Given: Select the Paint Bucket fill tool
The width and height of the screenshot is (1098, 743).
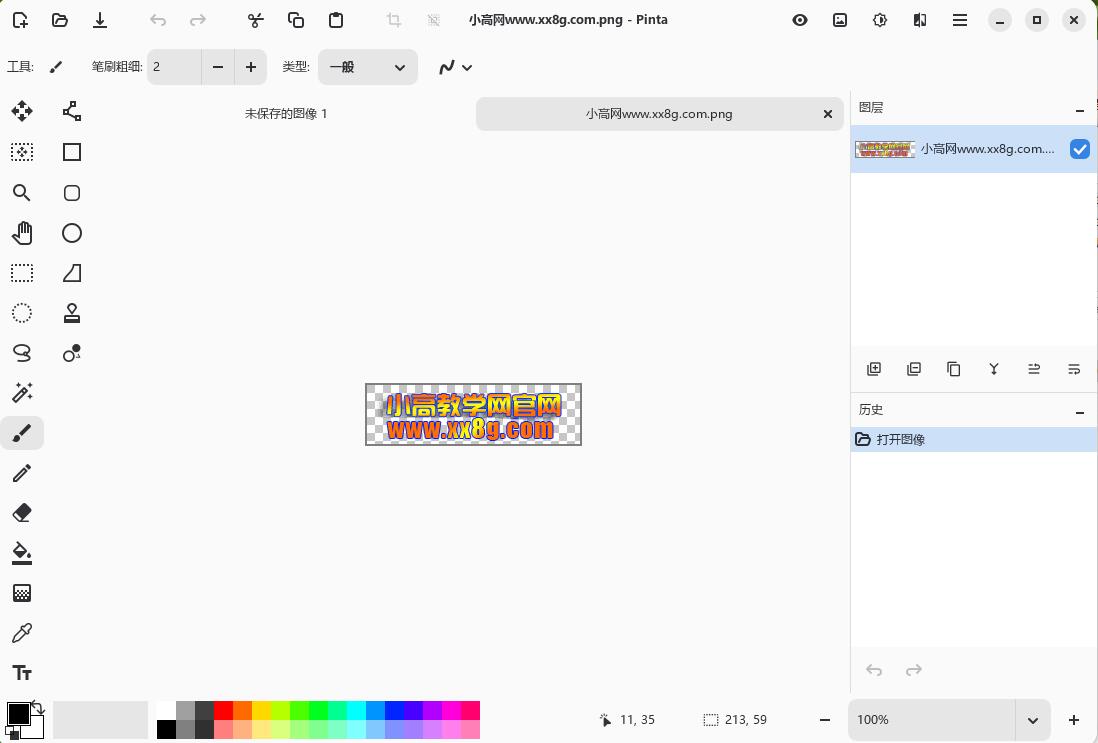Looking at the screenshot, I should 22,553.
